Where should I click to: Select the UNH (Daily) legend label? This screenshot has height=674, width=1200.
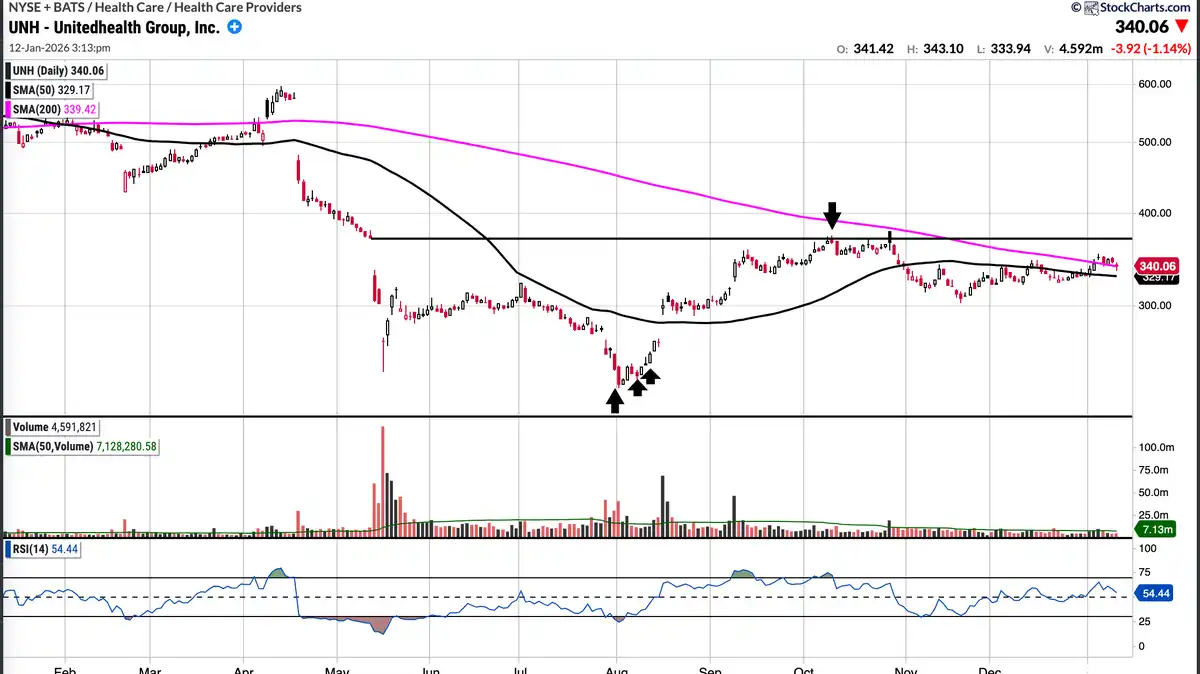coord(58,71)
